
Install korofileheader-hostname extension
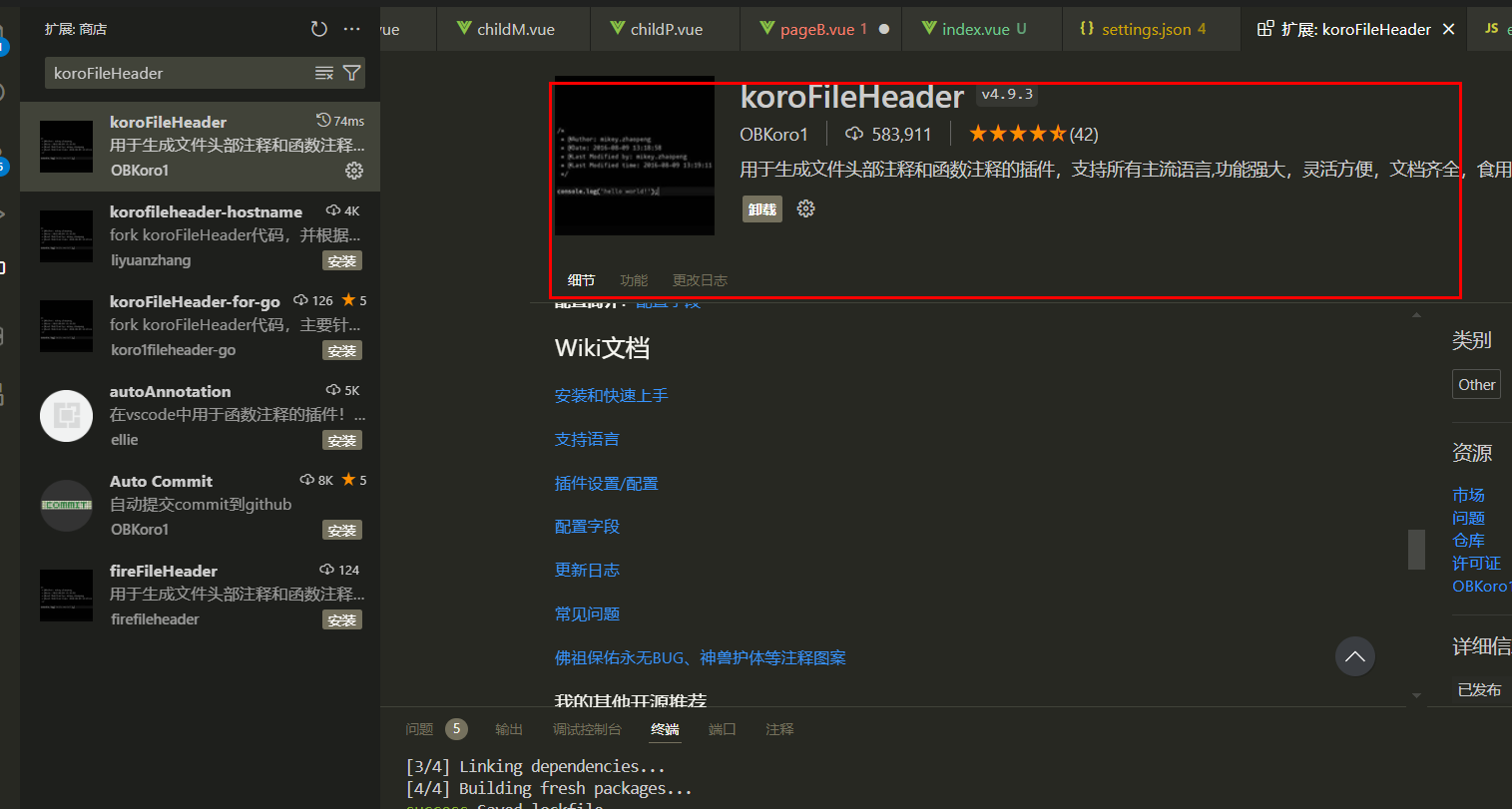(x=342, y=261)
